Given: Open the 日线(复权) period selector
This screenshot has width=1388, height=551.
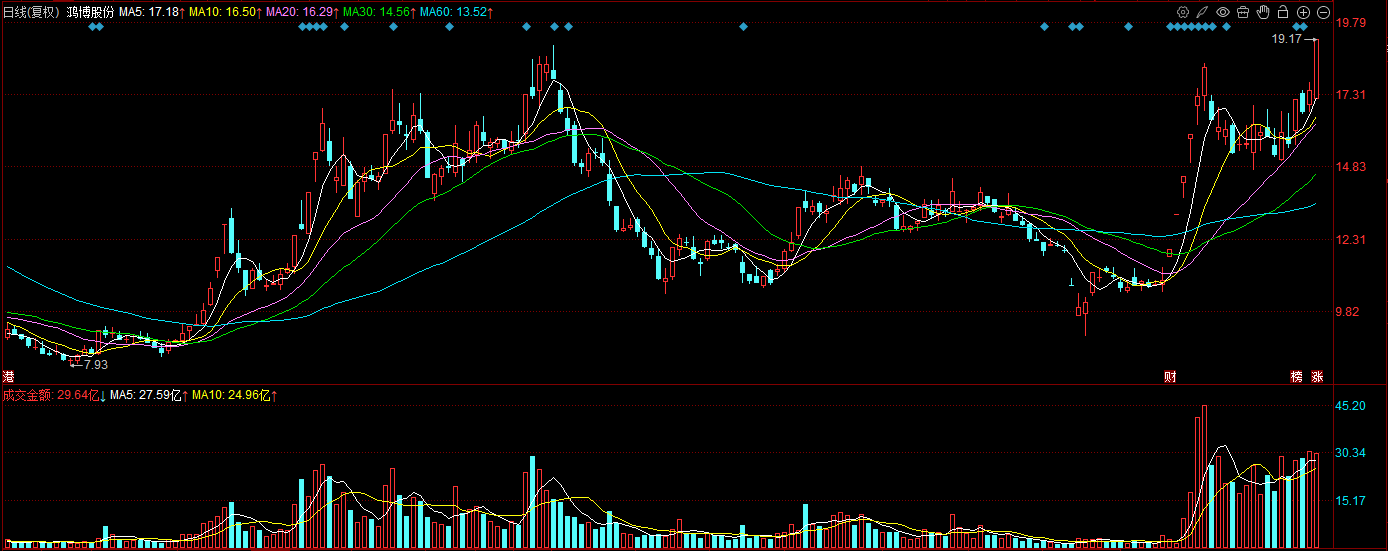Looking at the screenshot, I should (x=31, y=12).
